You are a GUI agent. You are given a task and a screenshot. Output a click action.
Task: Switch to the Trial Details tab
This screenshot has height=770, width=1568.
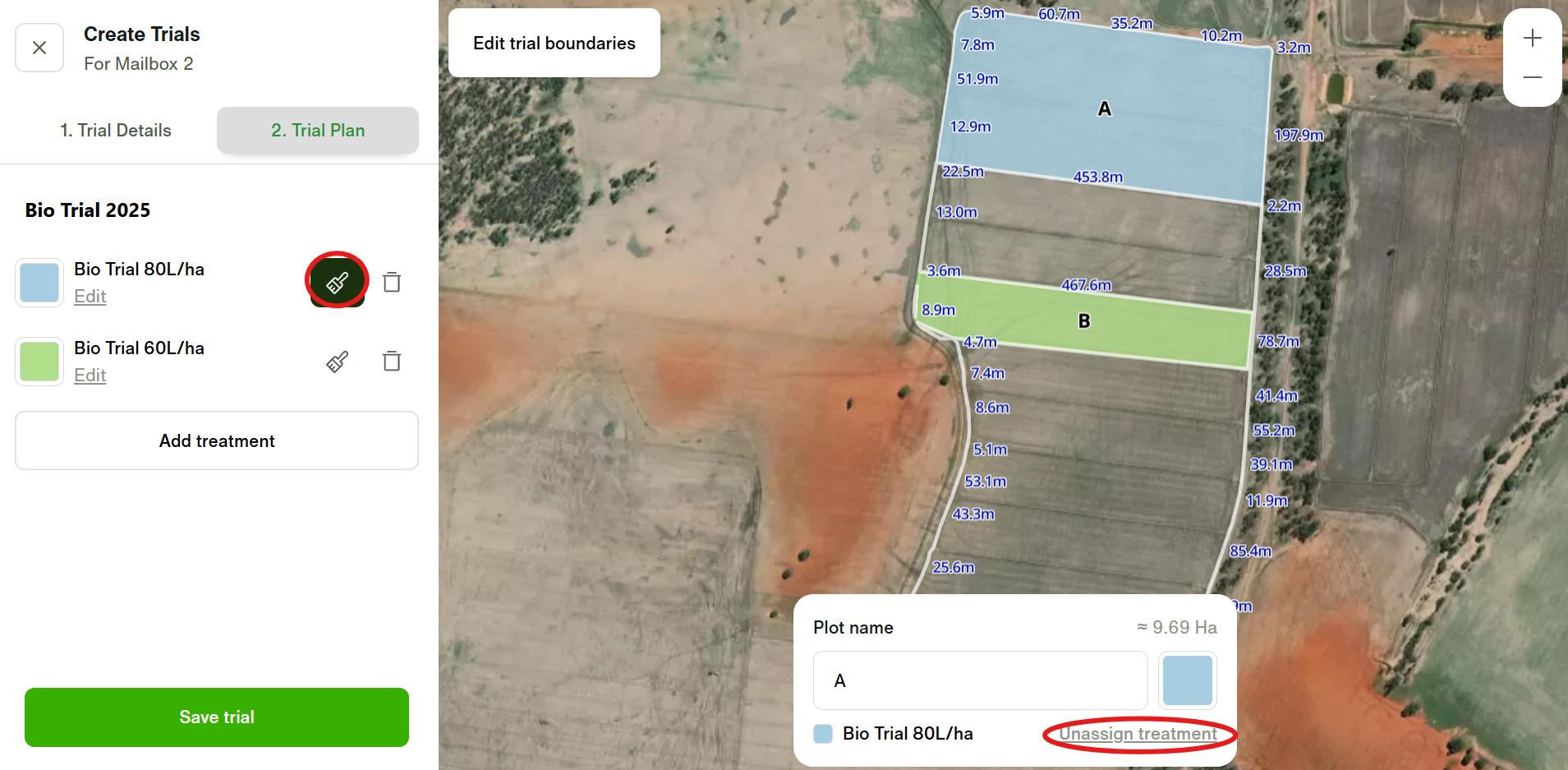[116, 131]
